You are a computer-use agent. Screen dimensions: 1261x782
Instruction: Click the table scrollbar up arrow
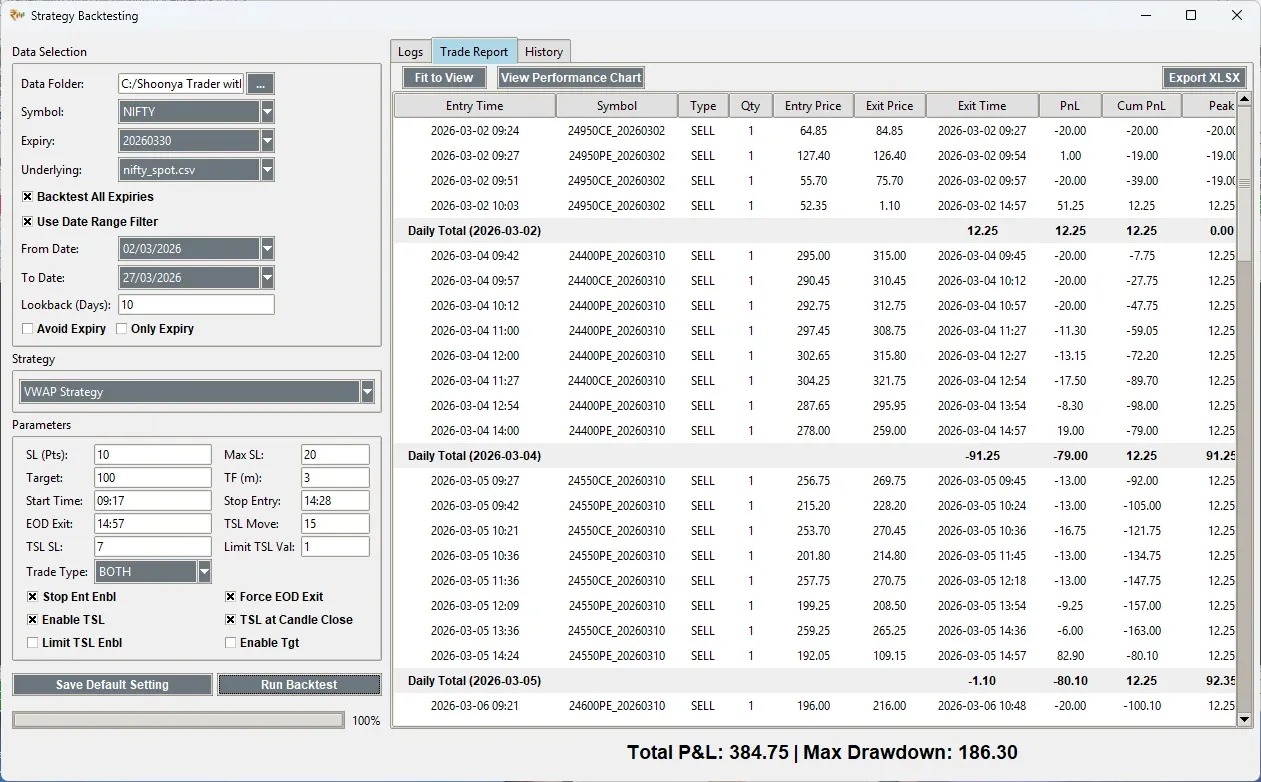[1244, 99]
